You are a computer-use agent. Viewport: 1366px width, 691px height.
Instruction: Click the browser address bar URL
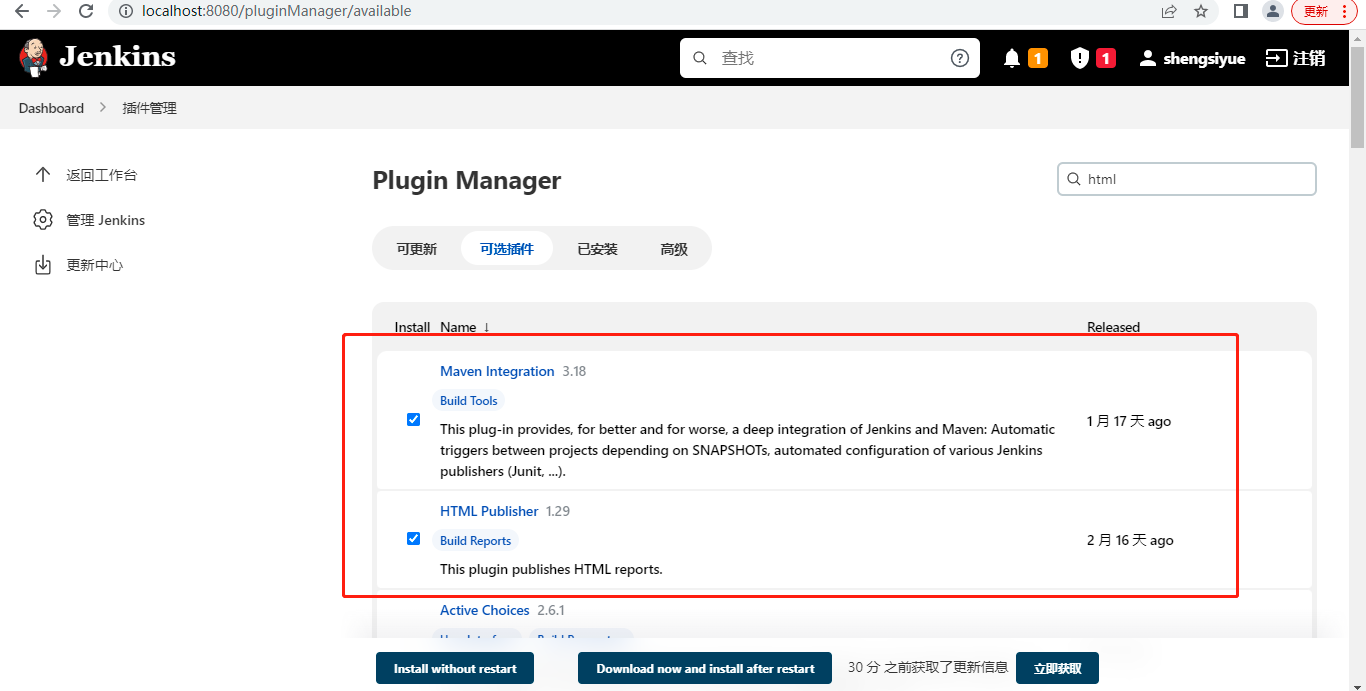point(277,11)
